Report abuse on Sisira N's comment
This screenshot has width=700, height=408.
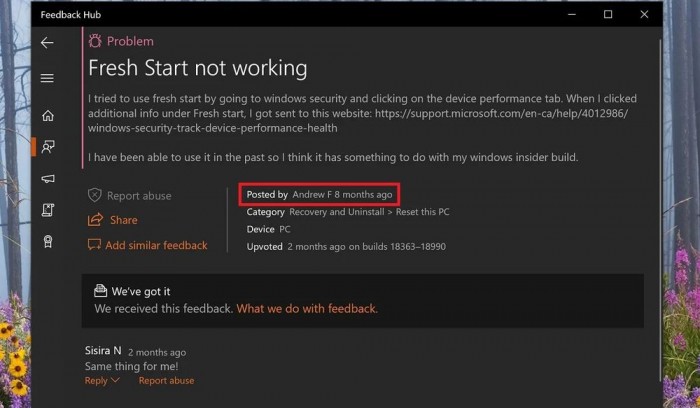coord(166,381)
